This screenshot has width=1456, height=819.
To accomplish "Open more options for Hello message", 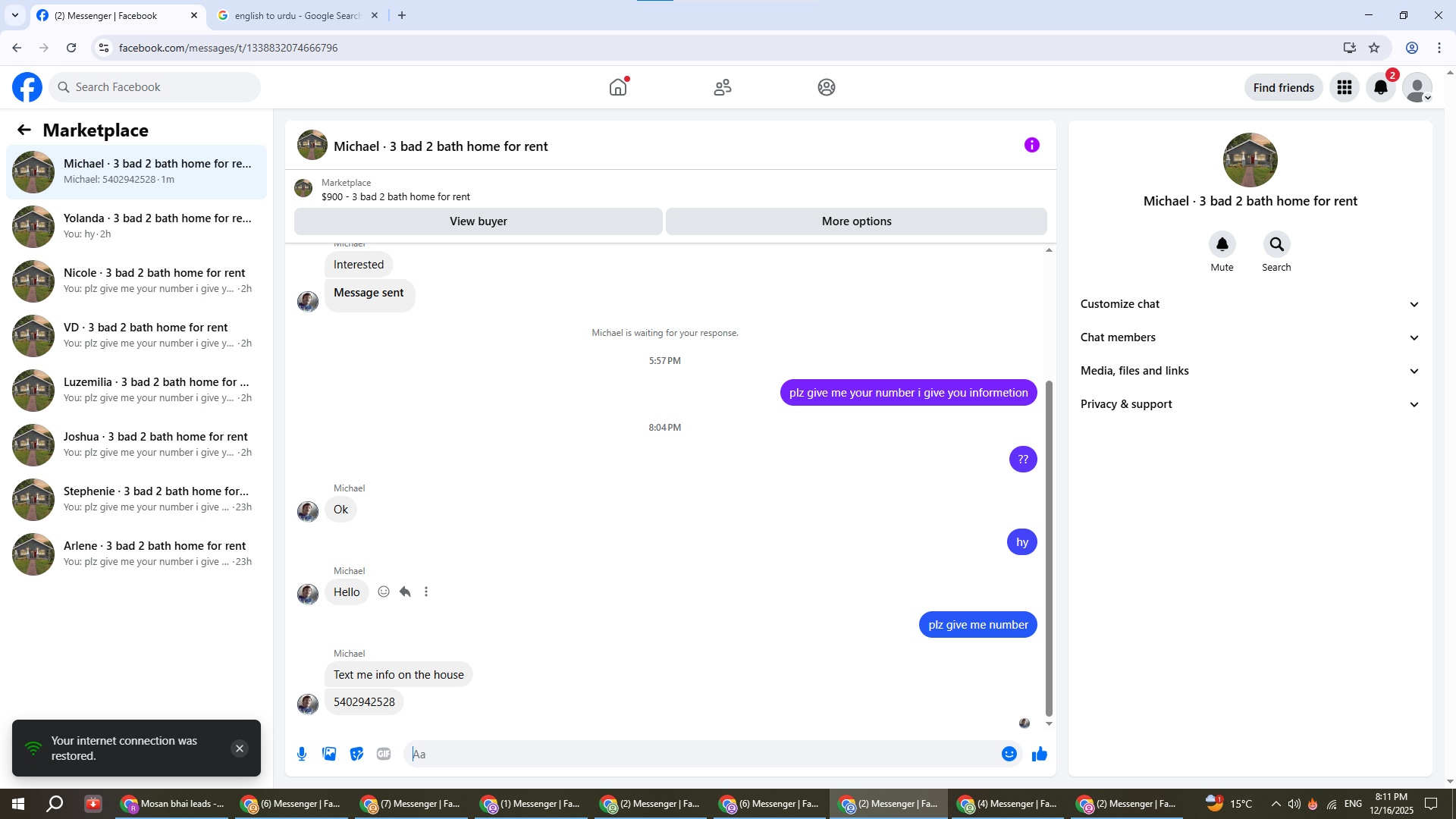I will [x=426, y=591].
